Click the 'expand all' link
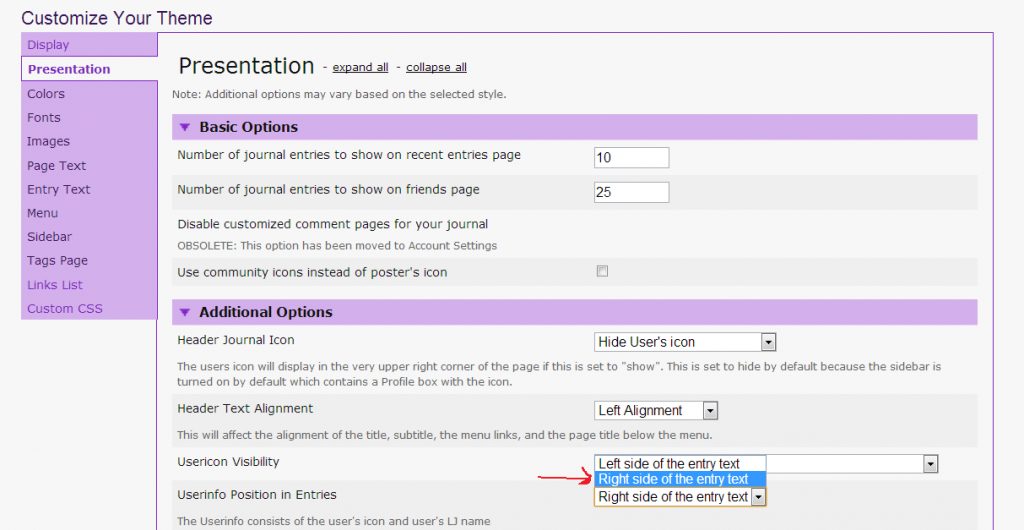The height and width of the screenshot is (530, 1024). pyautogui.click(x=360, y=67)
